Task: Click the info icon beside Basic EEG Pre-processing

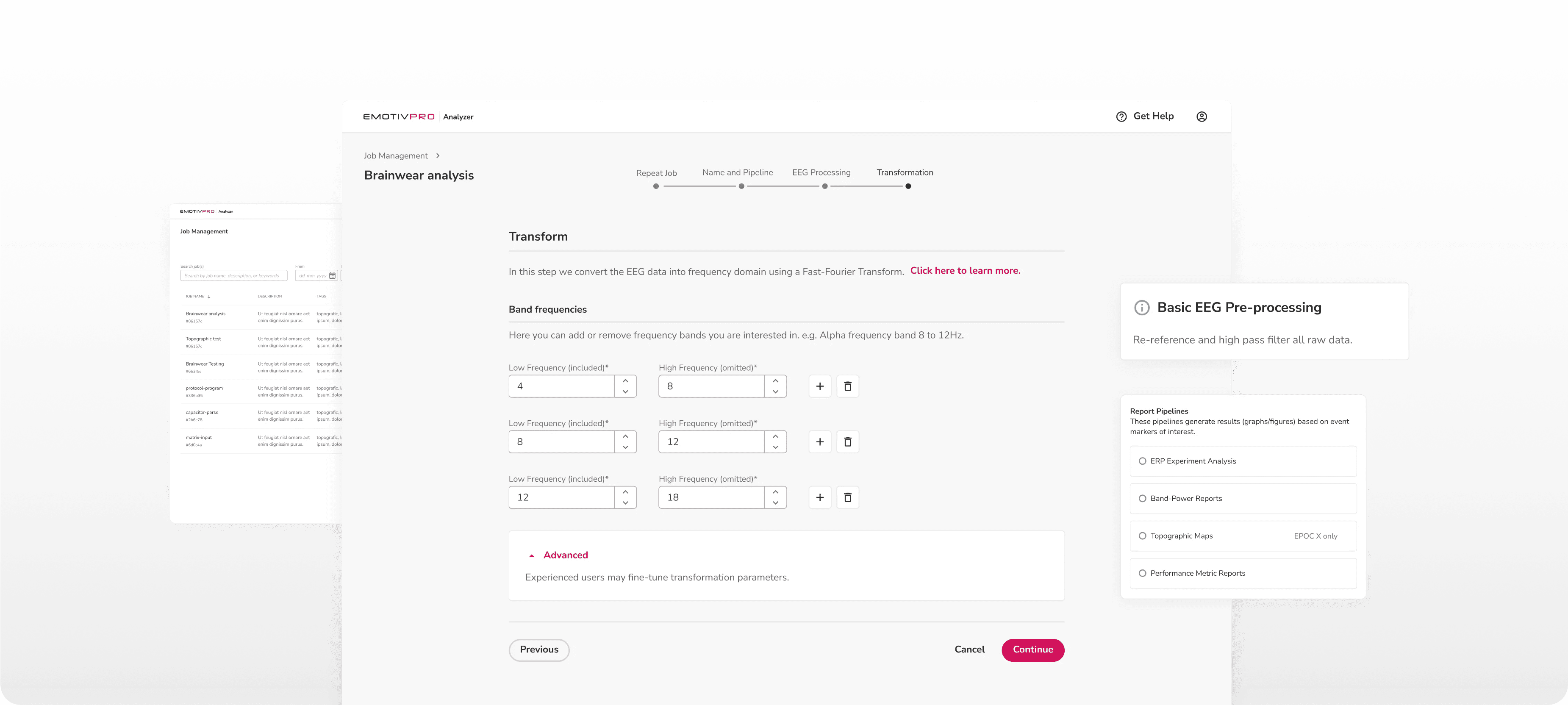Action: pos(1141,308)
